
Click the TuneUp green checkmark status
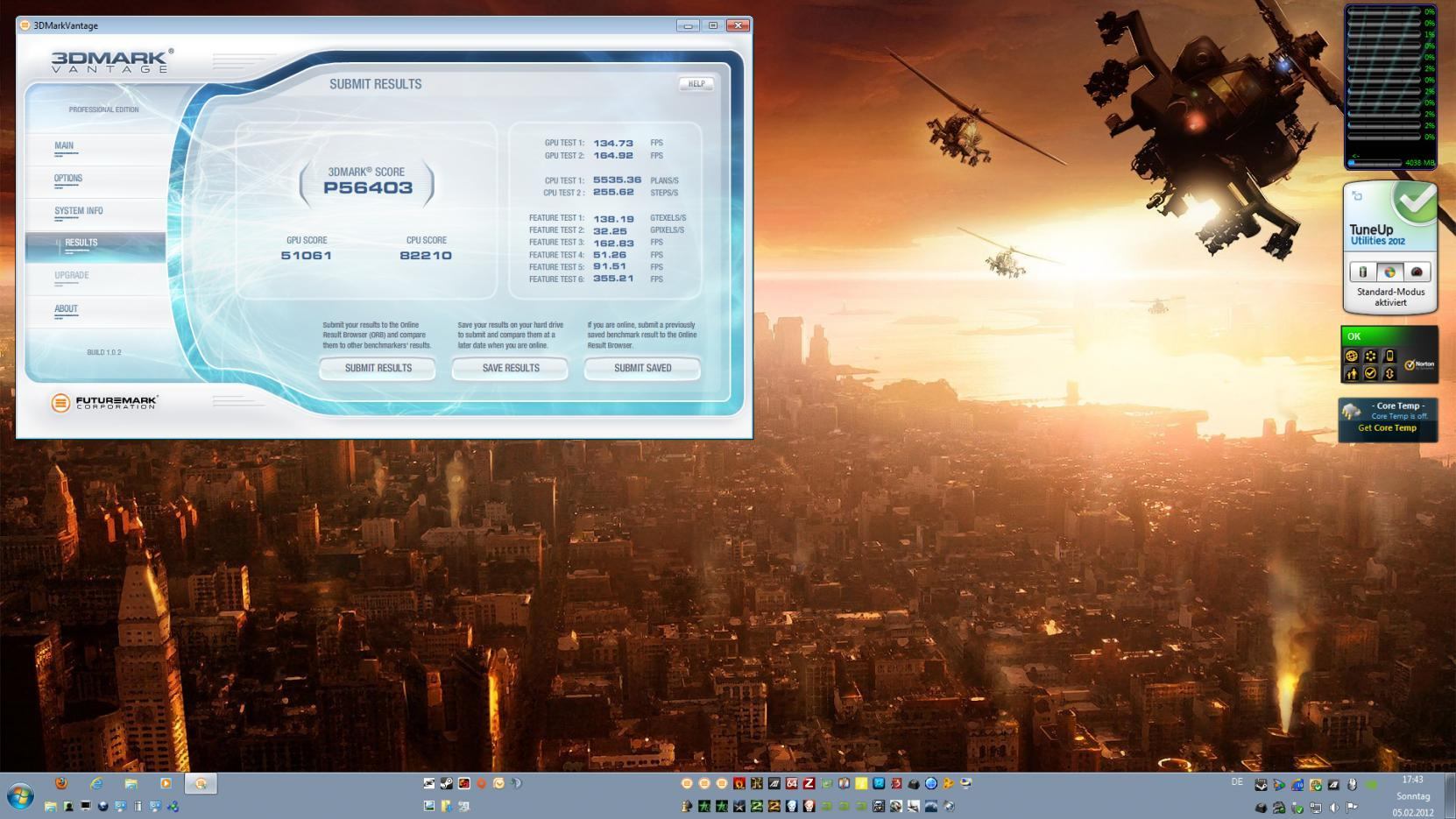pyautogui.click(x=1415, y=203)
